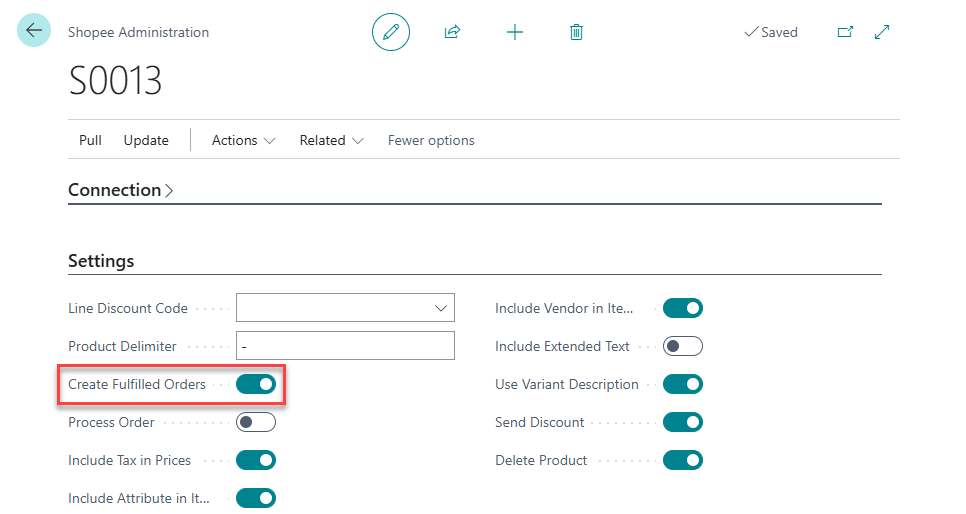Expand the Actions menu
The image size is (966, 514).
tap(243, 141)
